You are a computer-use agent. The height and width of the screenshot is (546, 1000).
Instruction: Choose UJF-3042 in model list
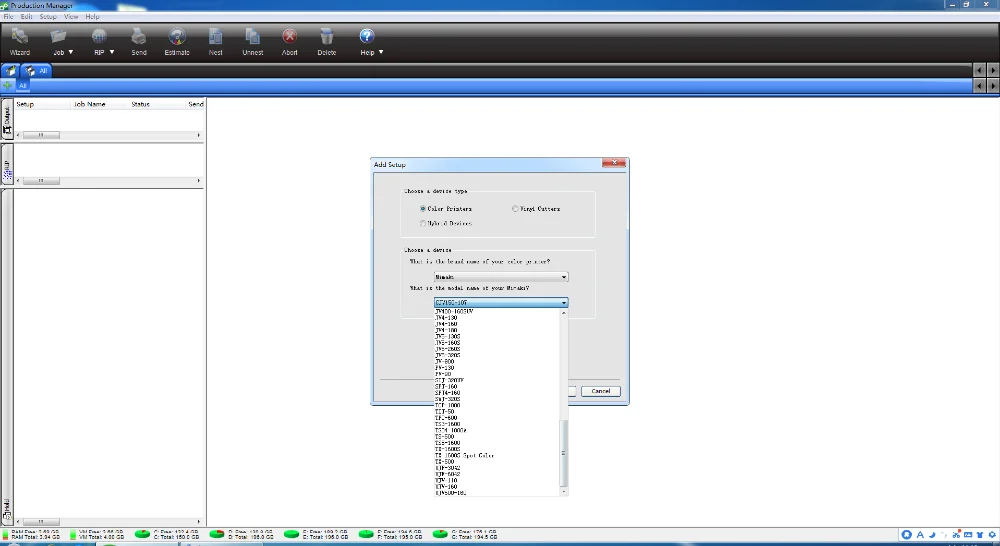[497, 468]
